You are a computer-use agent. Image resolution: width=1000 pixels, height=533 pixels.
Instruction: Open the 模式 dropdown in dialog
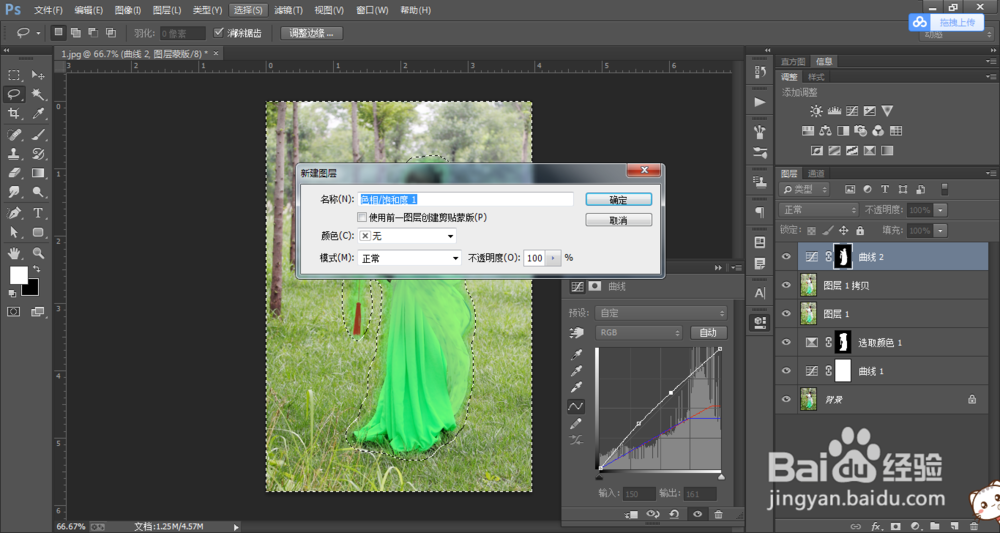tap(409, 258)
